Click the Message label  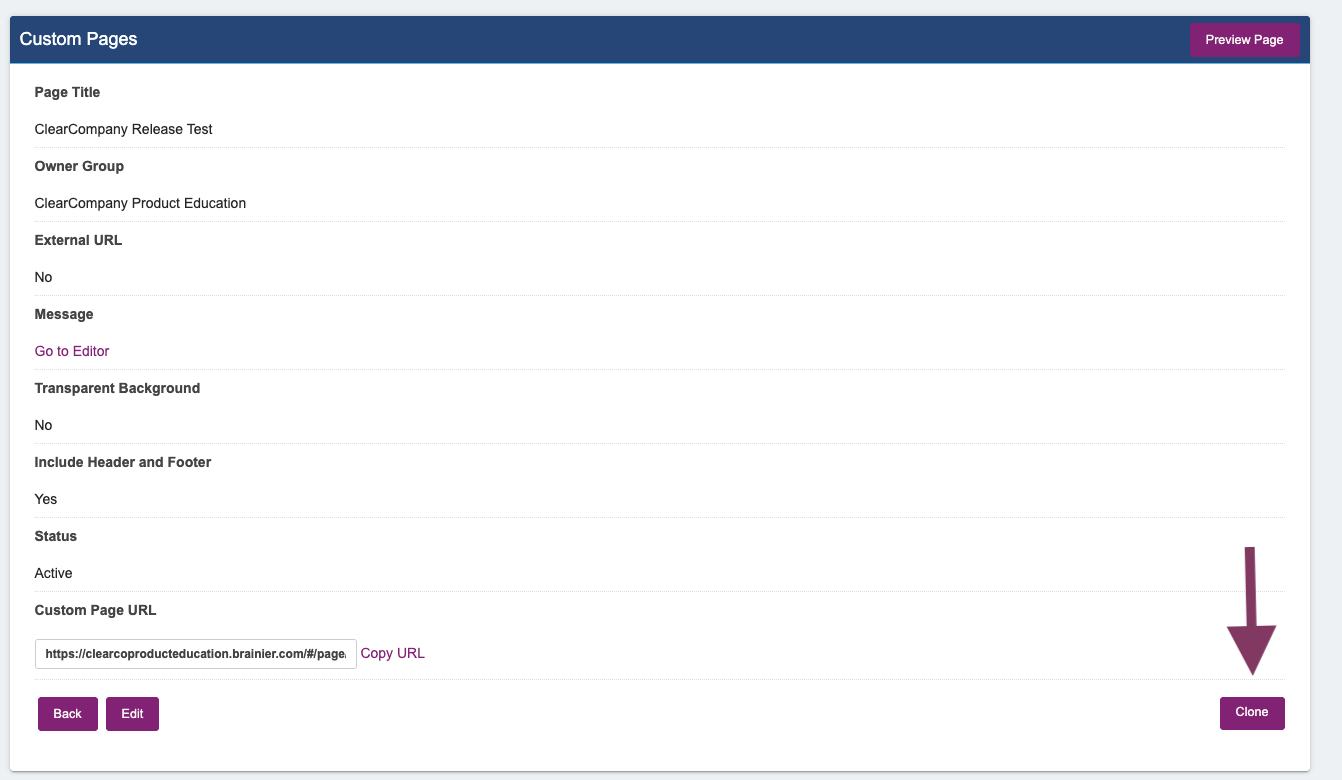click(64, 314)
